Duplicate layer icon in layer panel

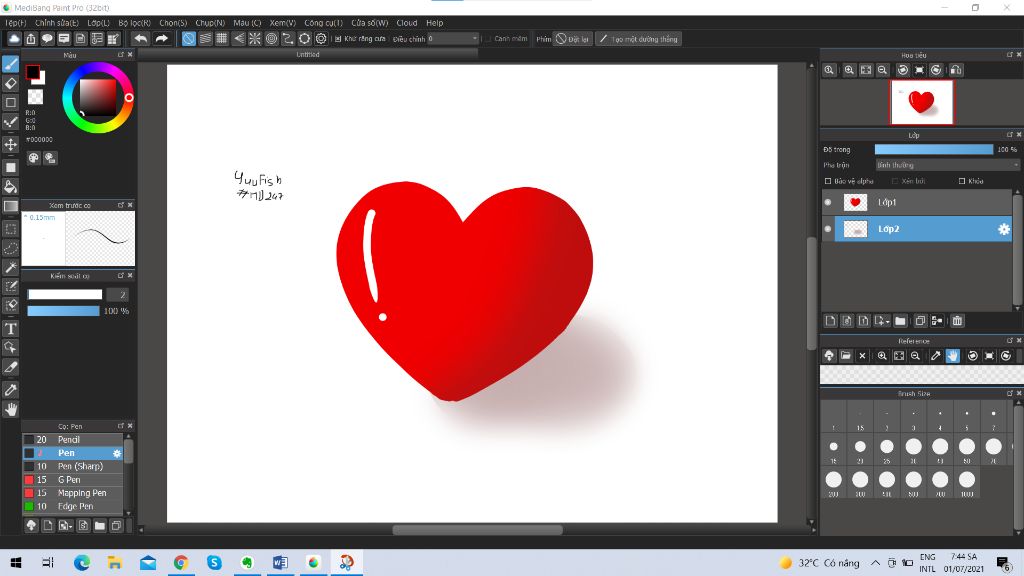click(920, 321)
